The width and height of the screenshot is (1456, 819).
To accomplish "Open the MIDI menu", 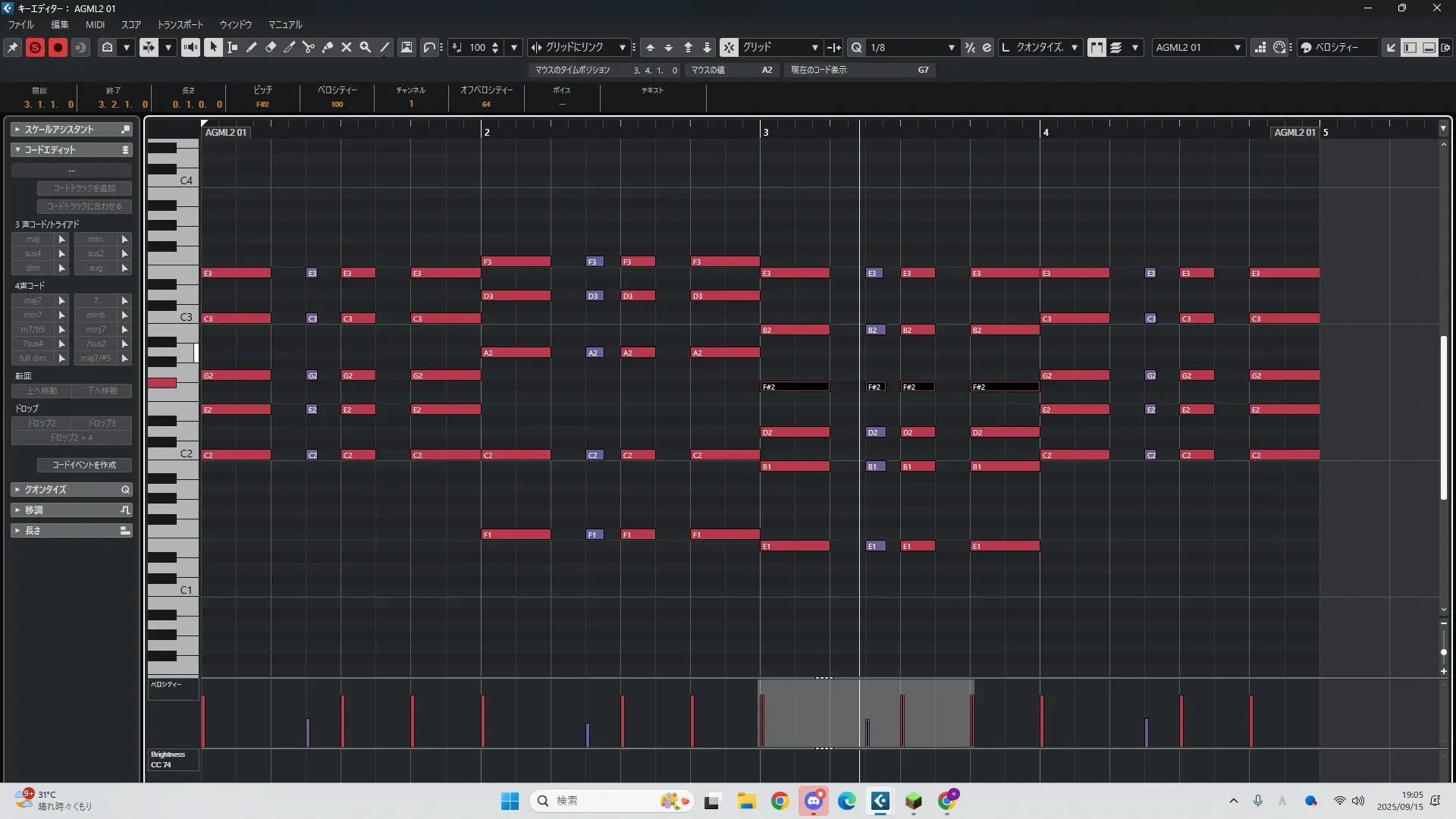I will (95, 24).
